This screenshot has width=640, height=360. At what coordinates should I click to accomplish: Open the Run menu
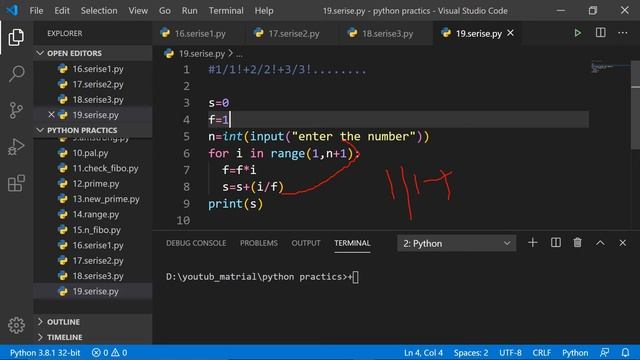[189, 11]
